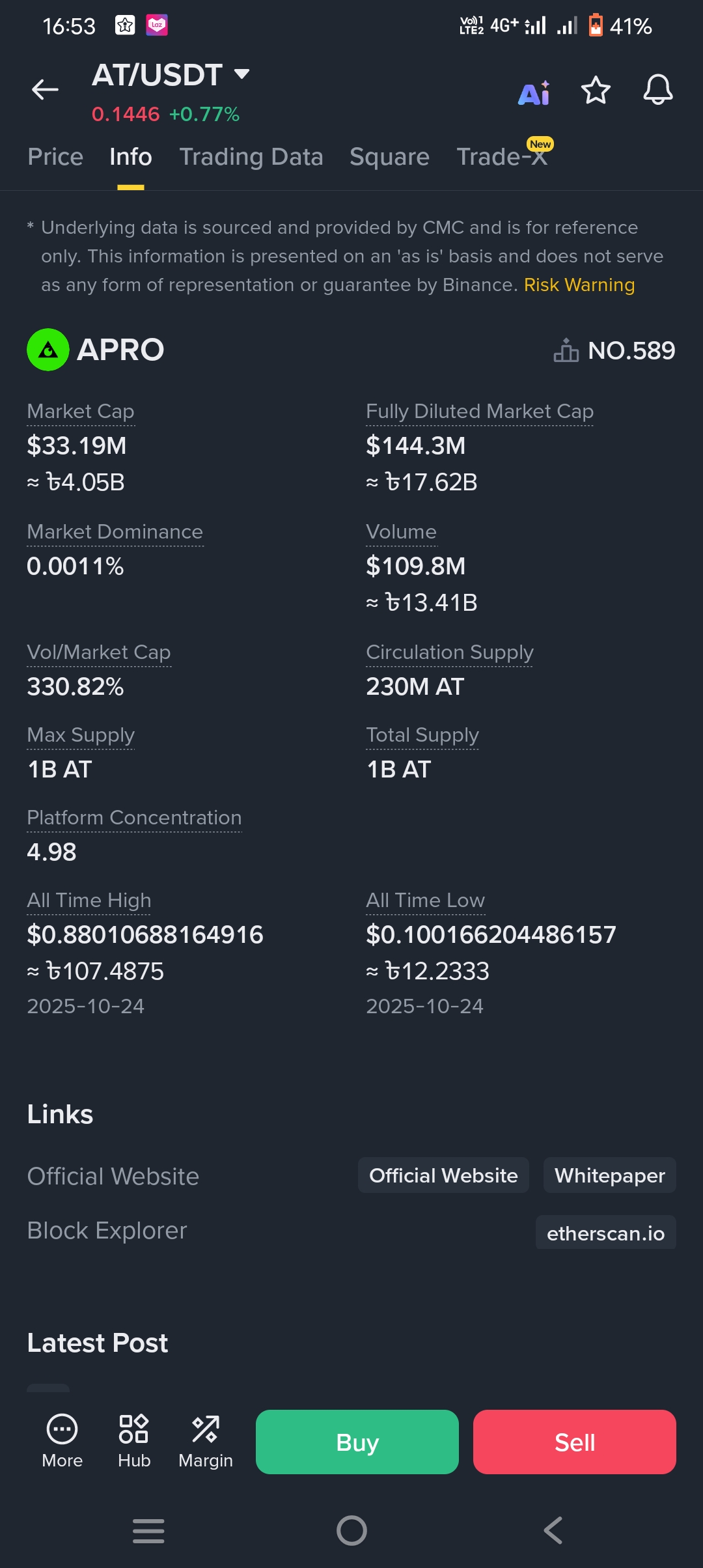Tap the NO.589 ranking icon
Image resolution: width=703 pixels, height=1568 pixels.
(566, 350)
